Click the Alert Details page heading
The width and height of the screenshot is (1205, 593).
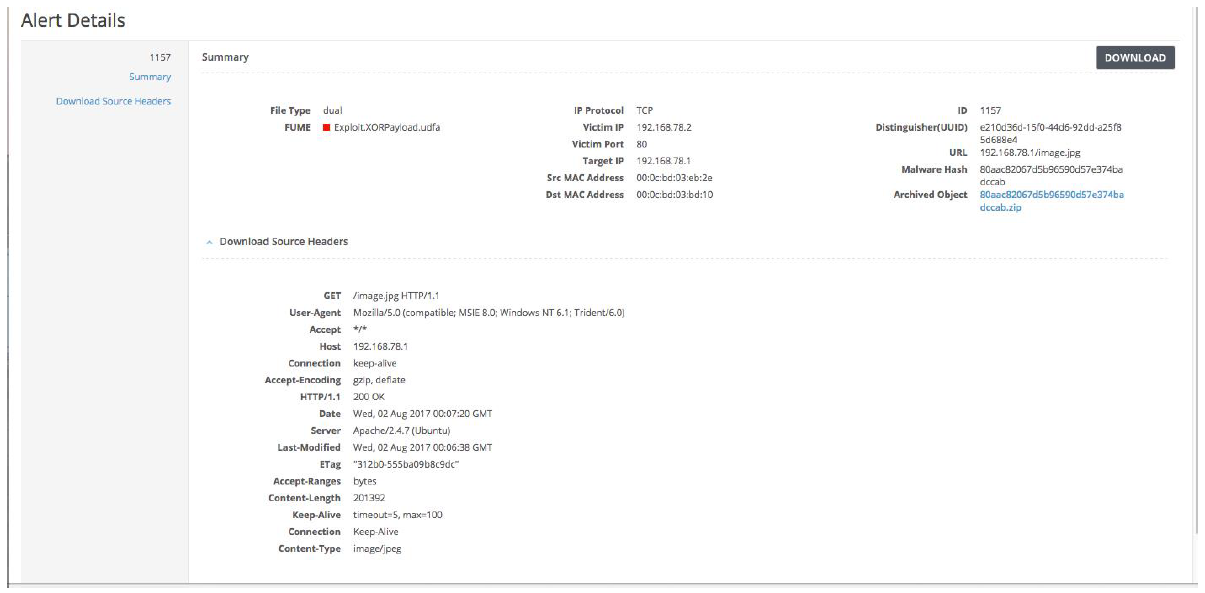coord(73,20)
